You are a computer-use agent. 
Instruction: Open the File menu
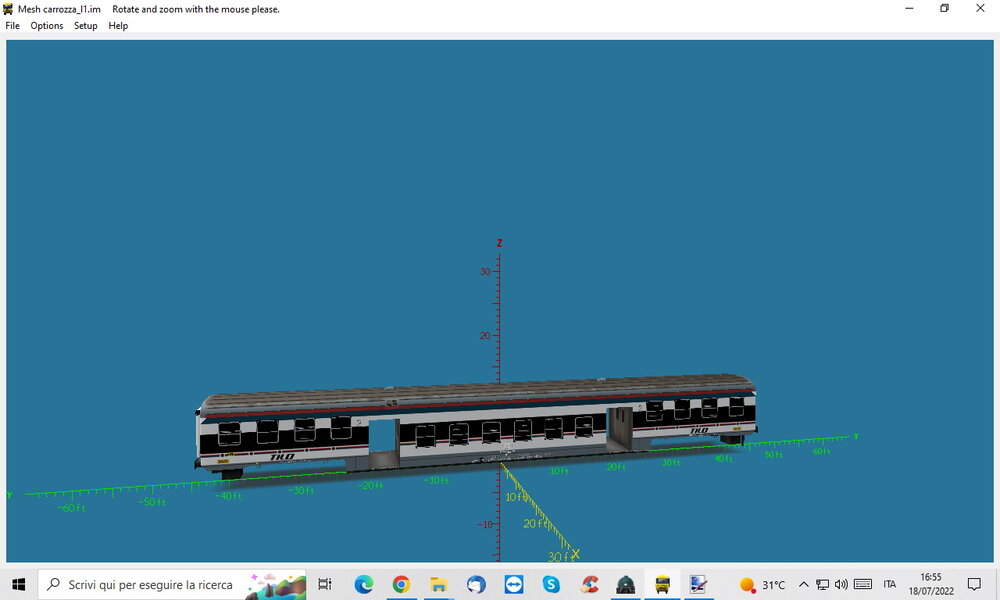coord(12,26)
